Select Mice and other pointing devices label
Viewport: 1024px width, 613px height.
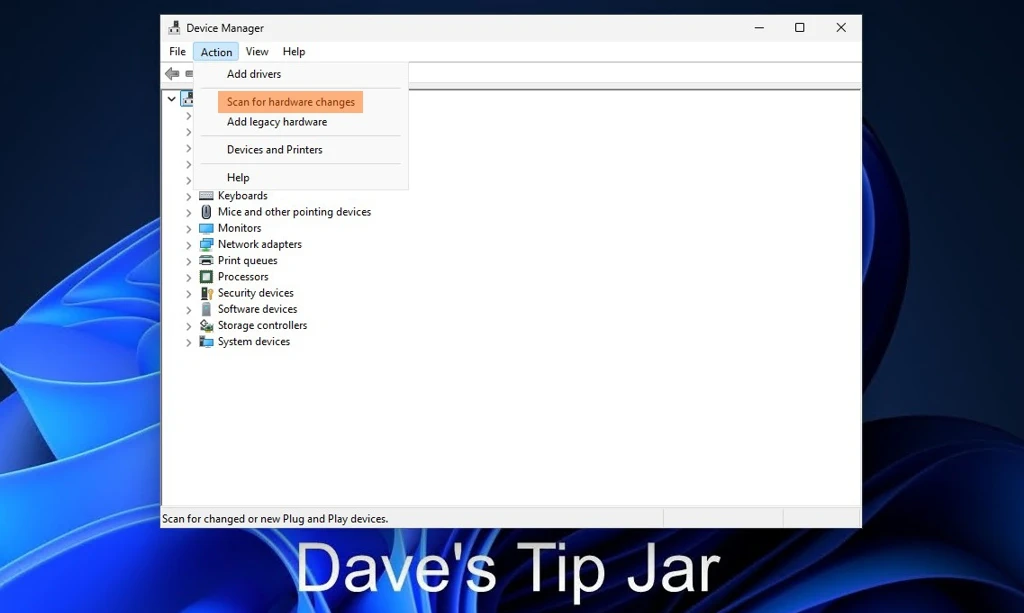pos(294,212)
